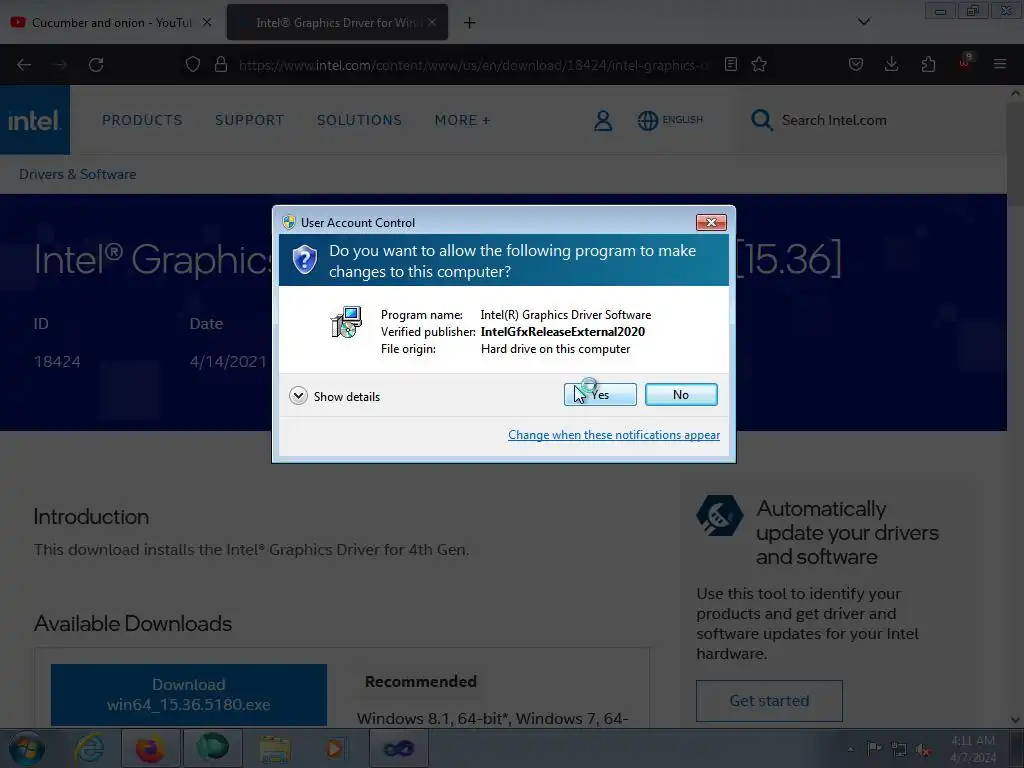Screen dimensions: 1024x768
Task: Click the site security padlock icon
Action: pyautogui.click(x=221, y=64)
